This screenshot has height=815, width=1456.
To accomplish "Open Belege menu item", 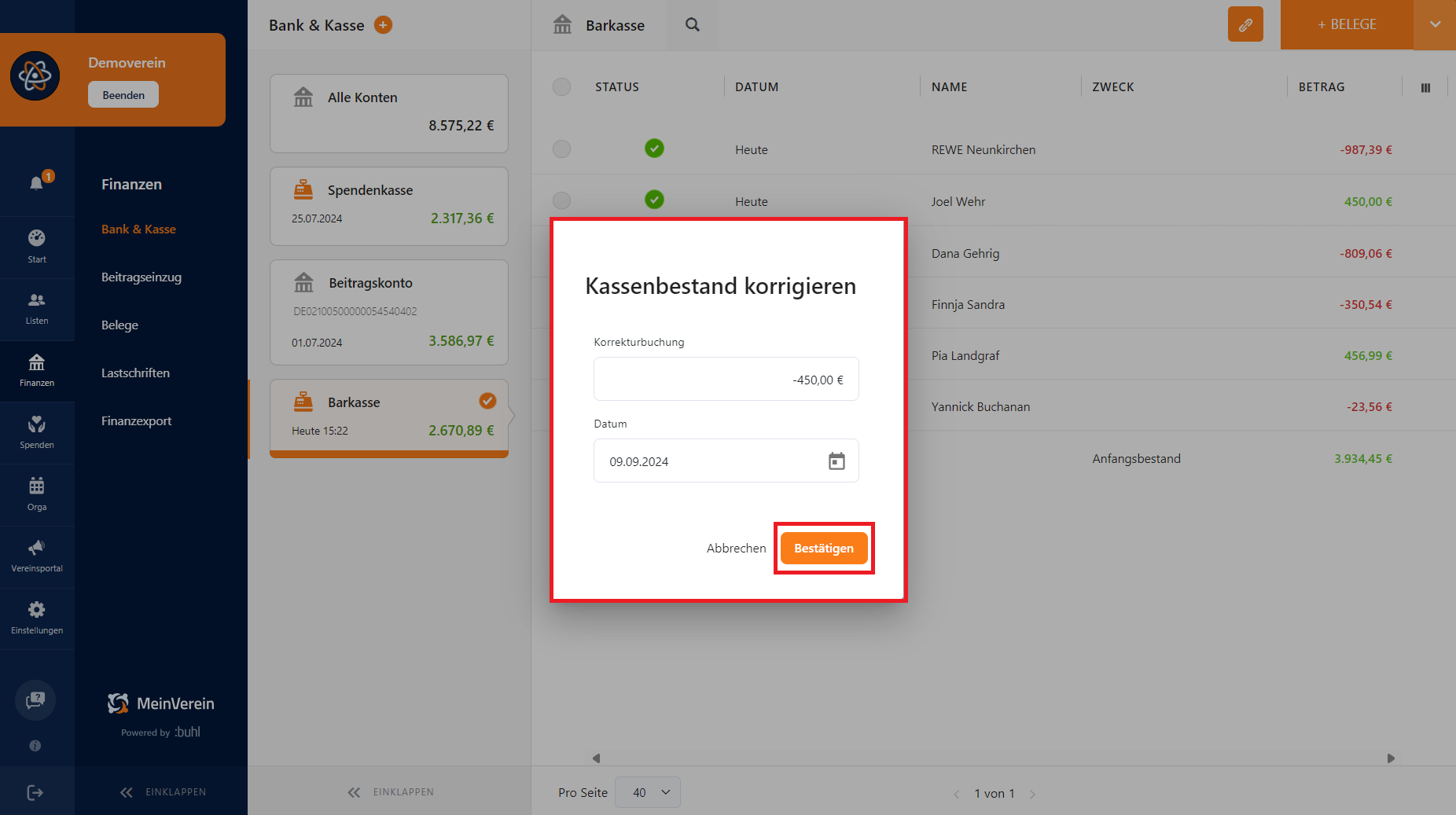I will [119, 325].
